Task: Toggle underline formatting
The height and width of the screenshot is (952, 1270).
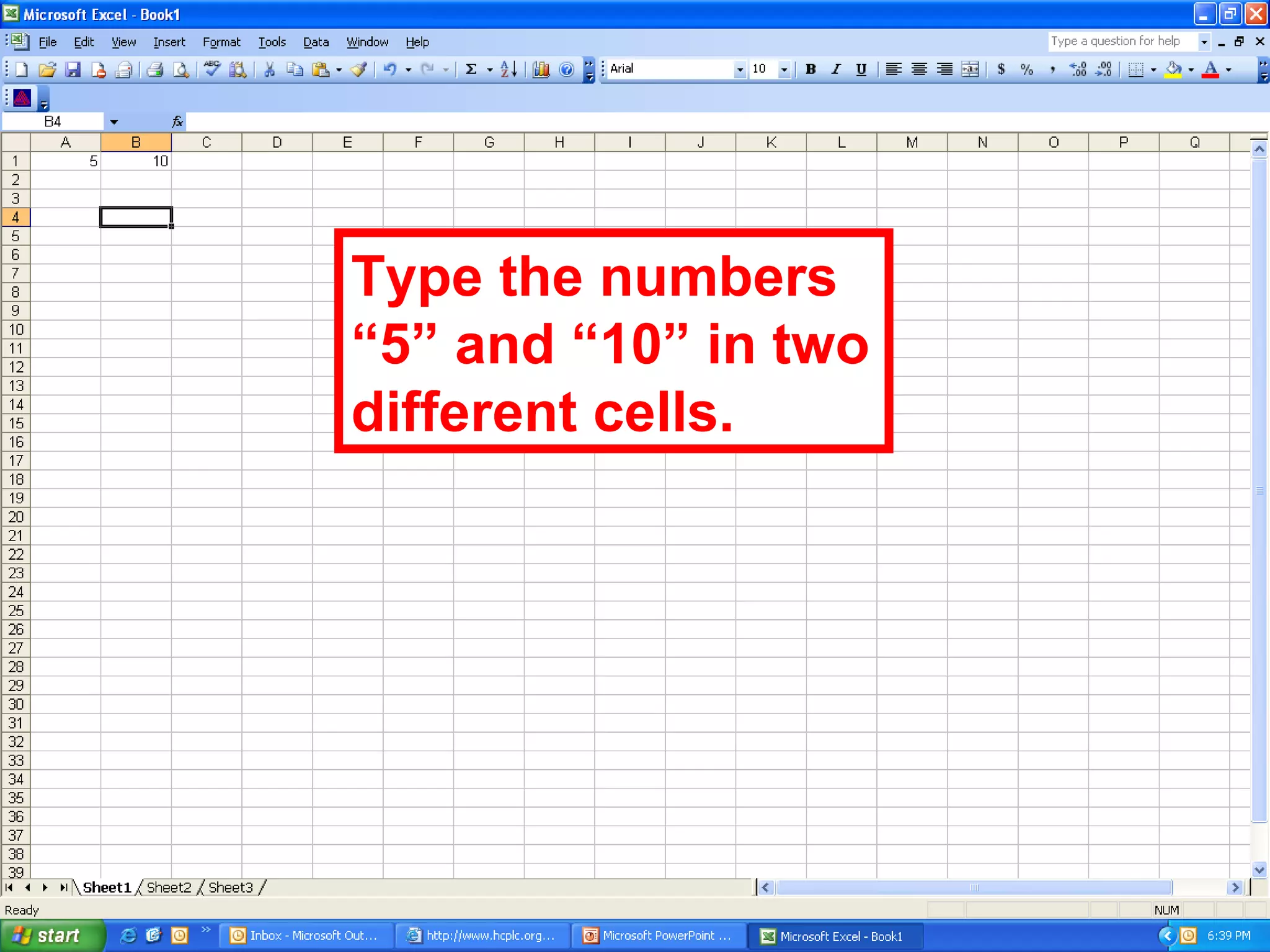Action: click(861, 69)
